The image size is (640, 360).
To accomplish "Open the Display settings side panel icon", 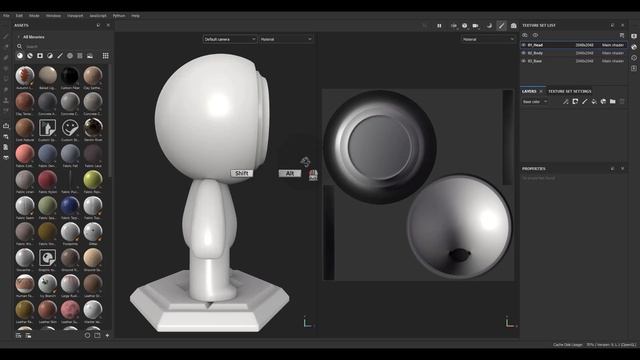I will pyautogui.click(x=634, y=36).
